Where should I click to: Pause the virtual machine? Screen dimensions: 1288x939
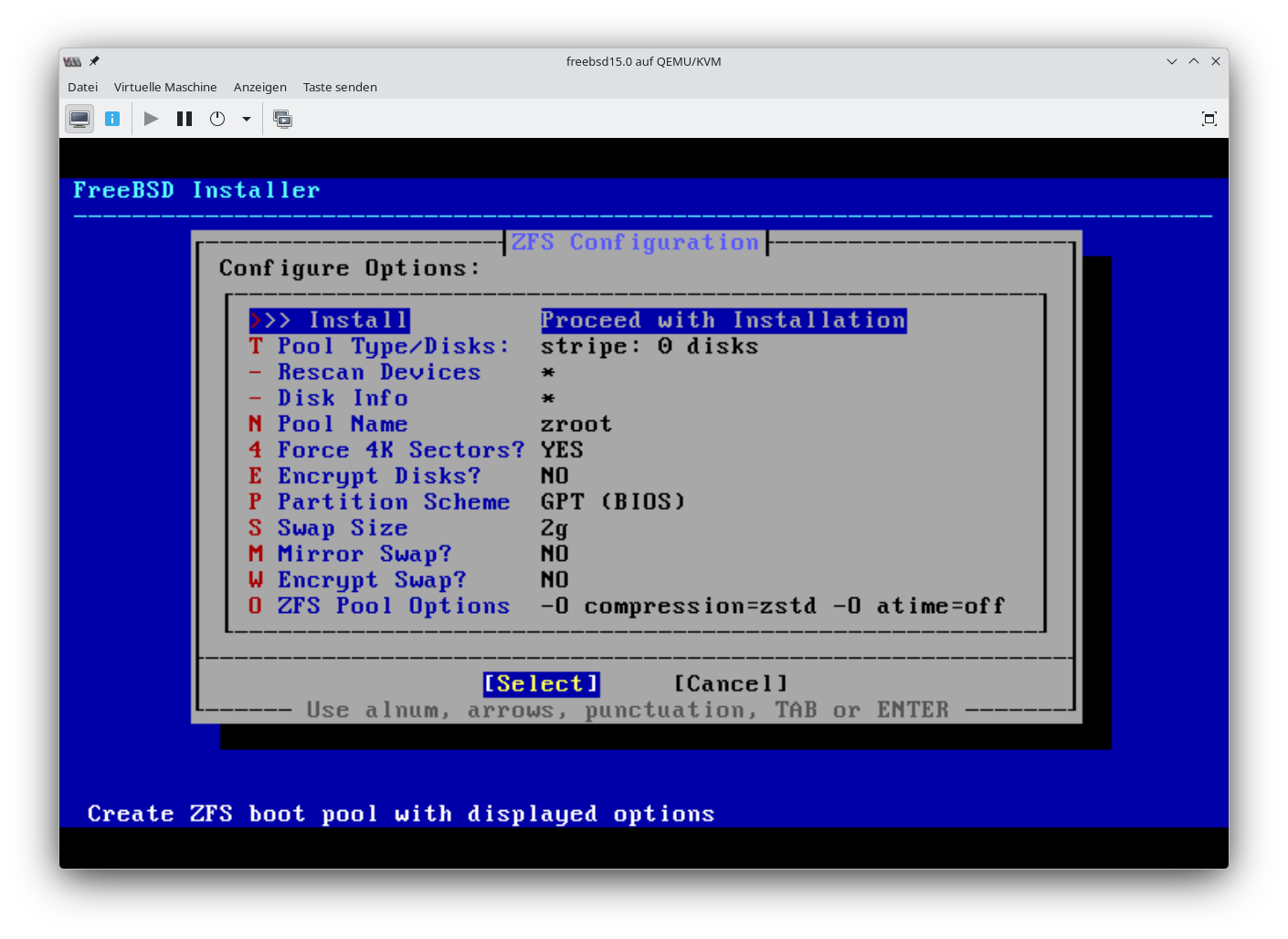pyautogui.click(x=185, y=119)
